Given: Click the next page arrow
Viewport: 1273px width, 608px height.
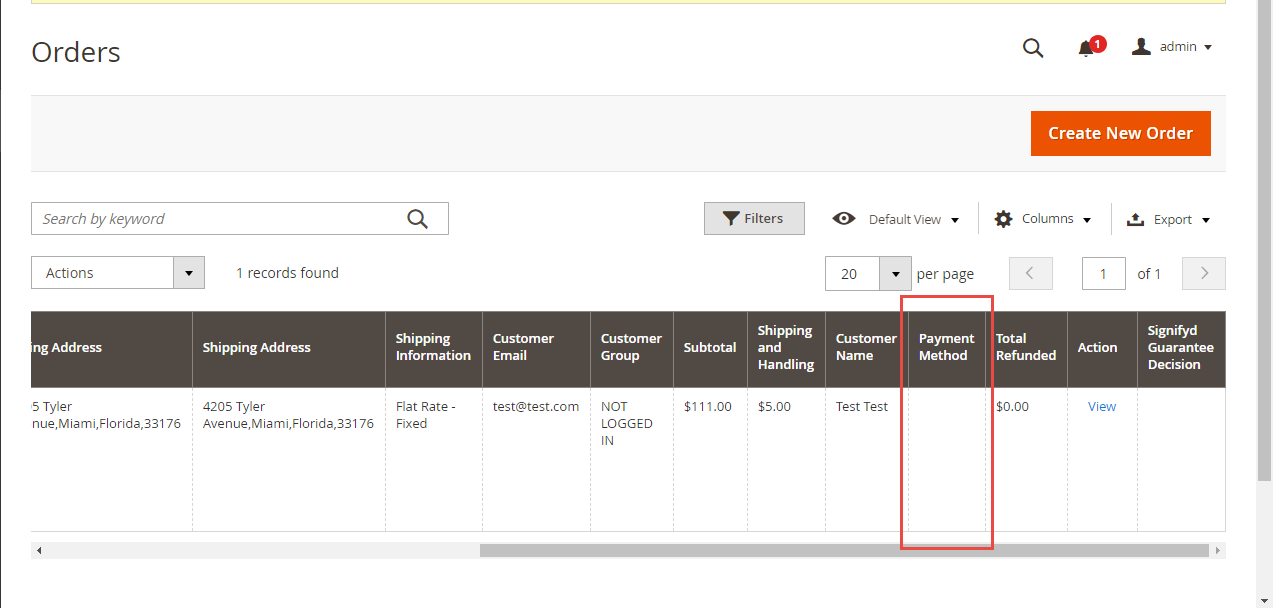Looking at the screenshot, I should [x=1203, y=273].
